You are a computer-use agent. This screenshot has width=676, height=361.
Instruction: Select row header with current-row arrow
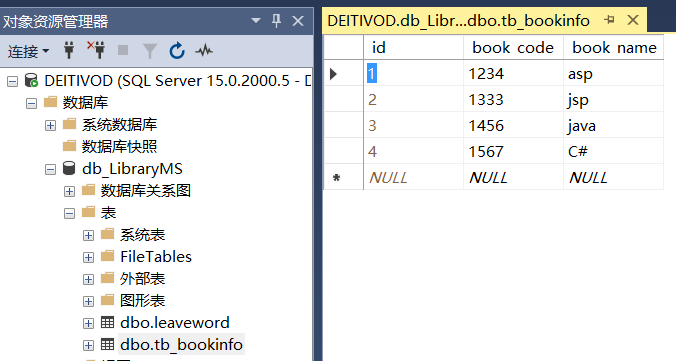coord(343,74)
